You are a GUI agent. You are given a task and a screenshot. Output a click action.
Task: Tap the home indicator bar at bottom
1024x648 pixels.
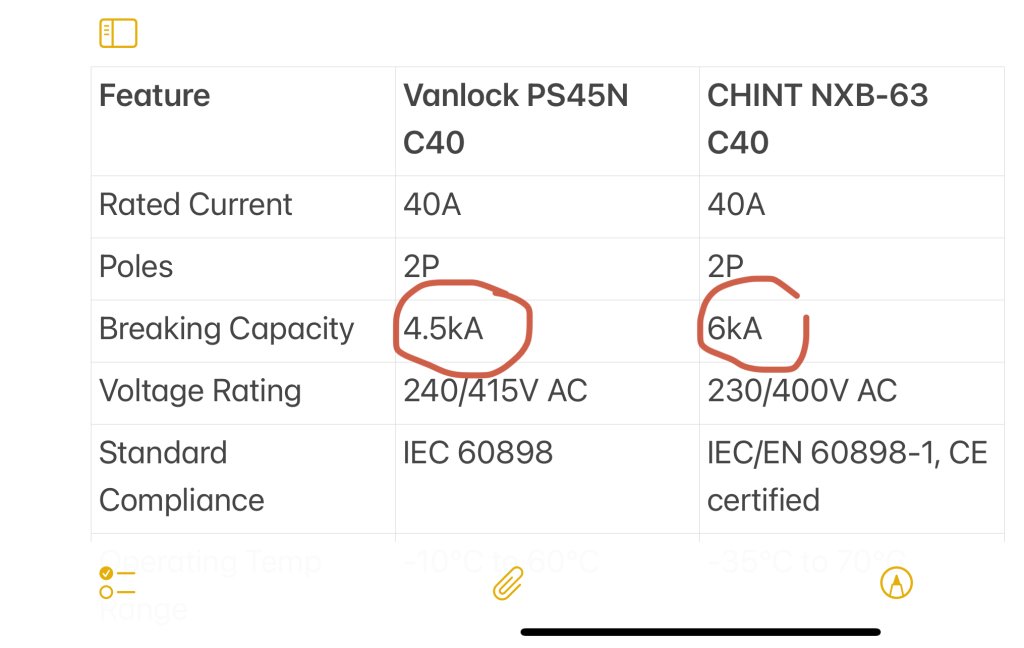(x=701, y=632)
